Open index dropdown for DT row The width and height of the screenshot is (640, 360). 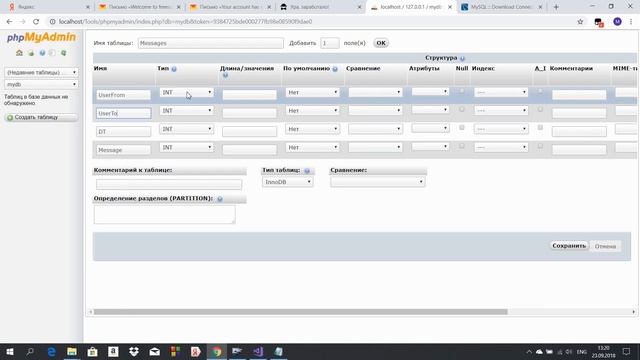(501, 129)
